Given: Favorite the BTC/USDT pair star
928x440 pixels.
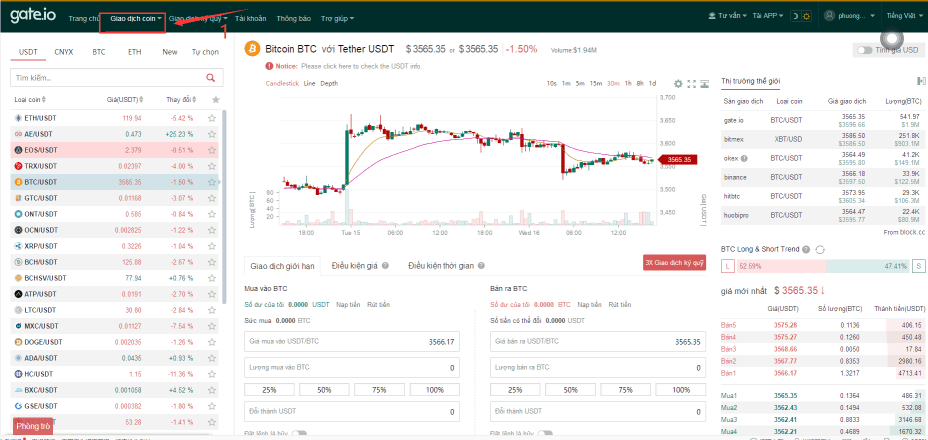Looking at the screenshot, I should tap(212, 182).
